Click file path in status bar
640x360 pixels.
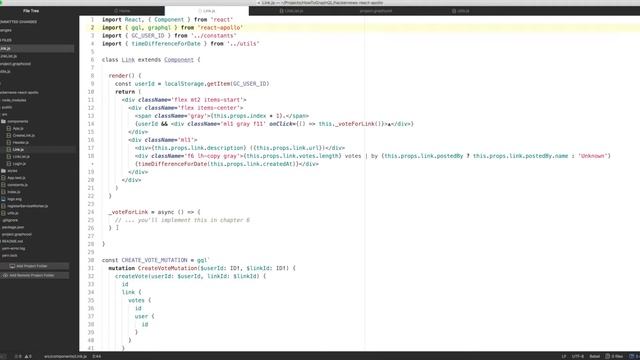65,356
